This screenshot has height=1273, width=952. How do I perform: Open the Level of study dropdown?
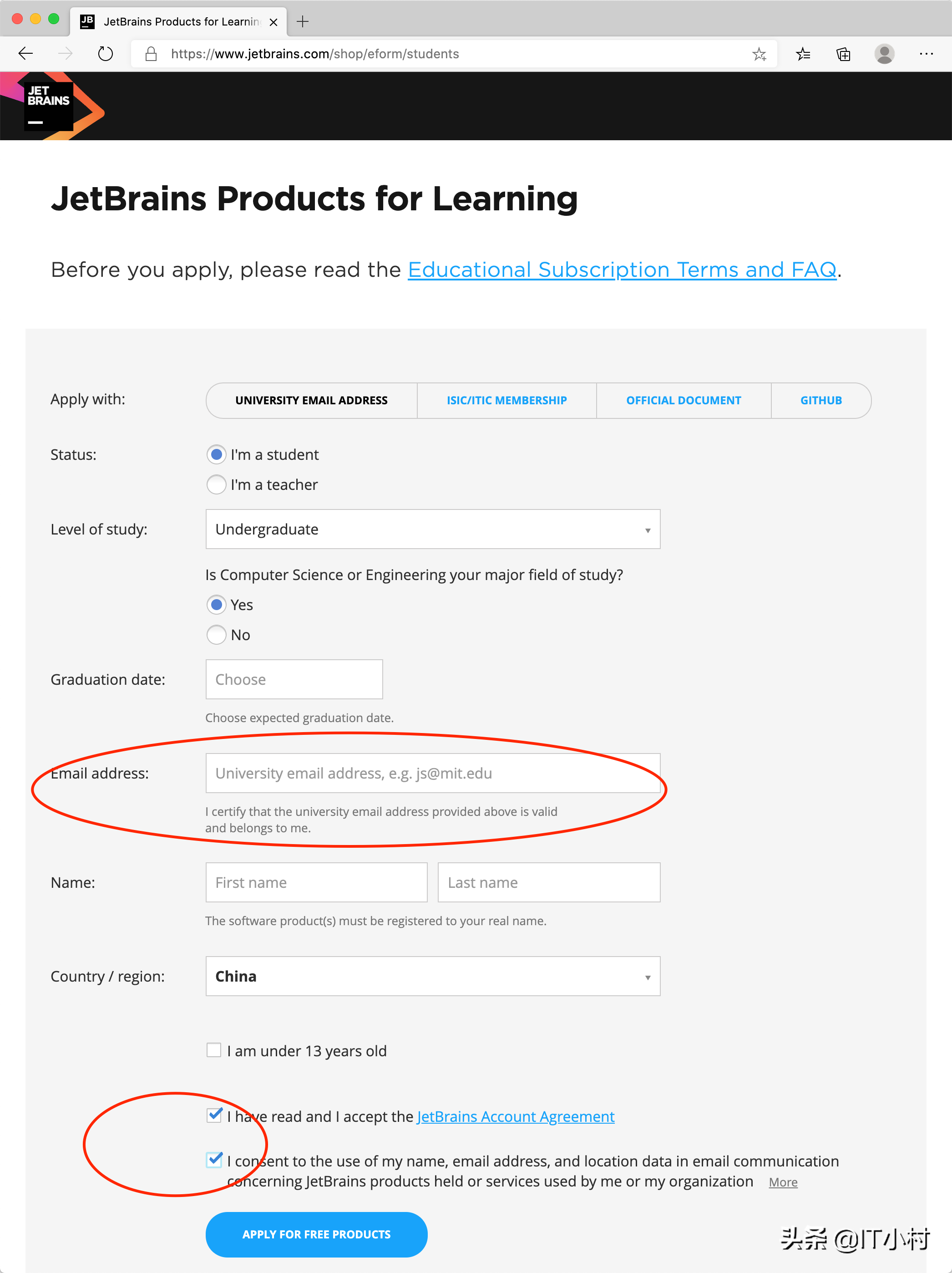click(432, 529)
